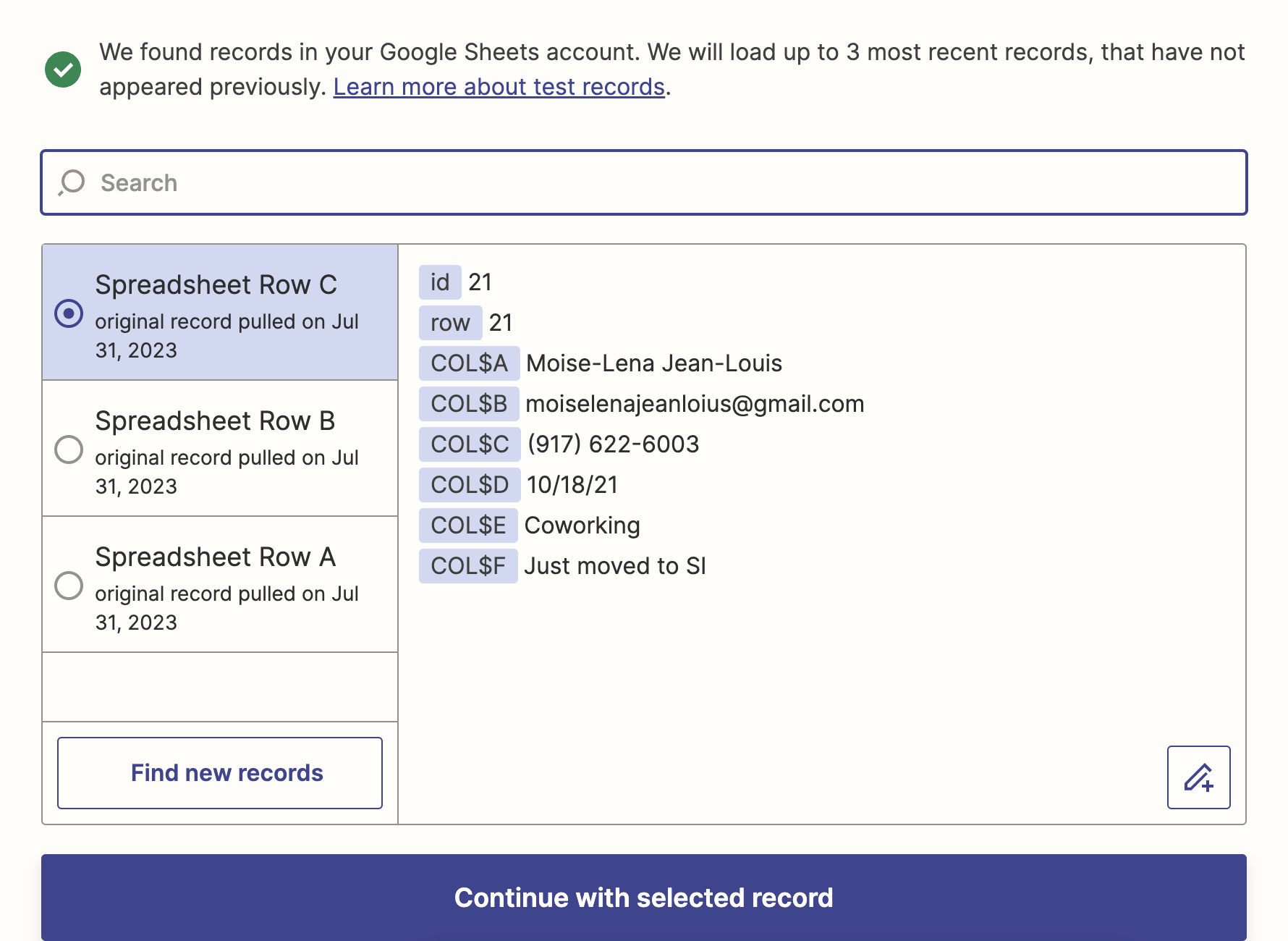Click the name Moise-Lena Jean-Louis

(x=654, y=363)
